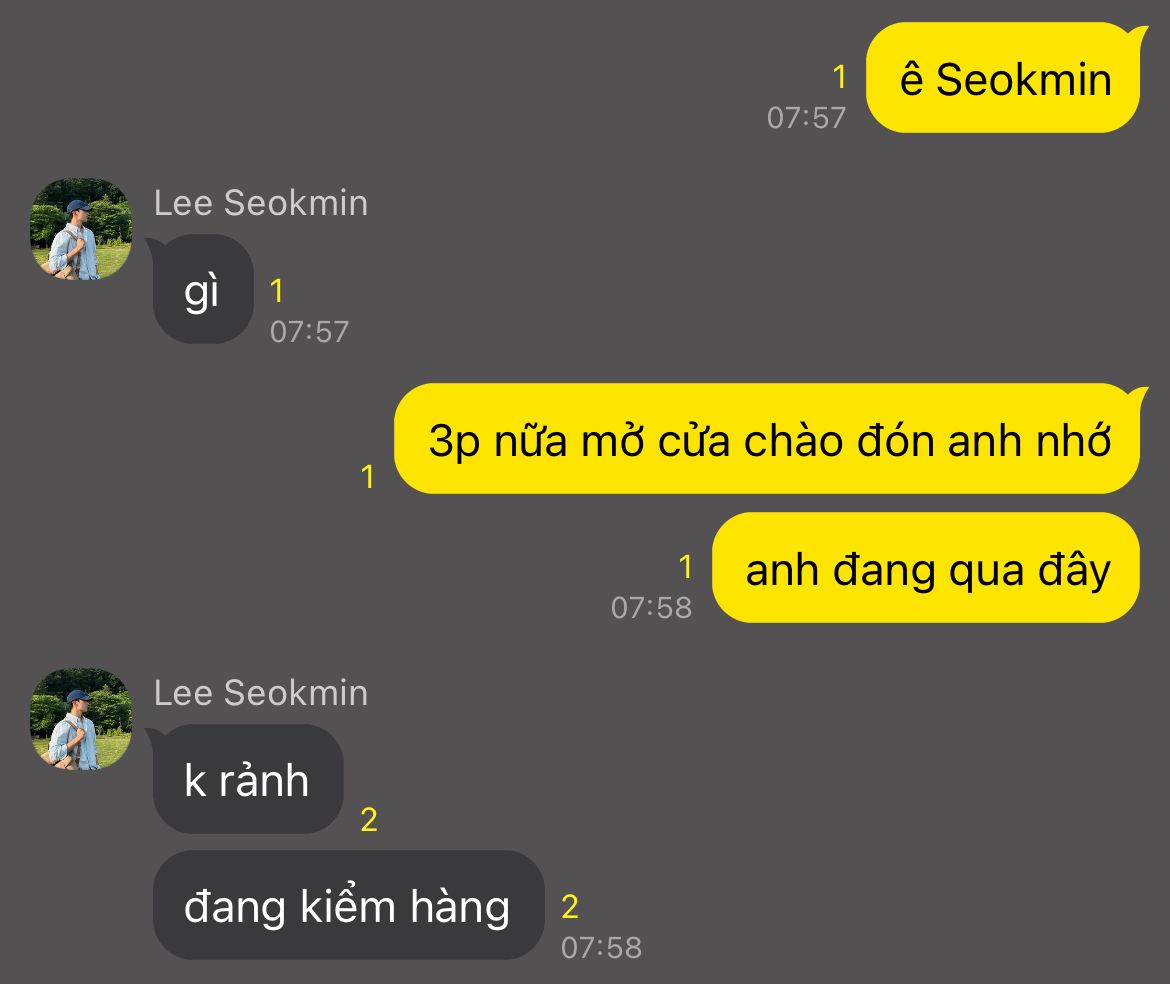Click the first 'Lee Seokmin' sender name
Image resolution: width=1170 pixels, height=984 pixels.
[x=260, y=203]
